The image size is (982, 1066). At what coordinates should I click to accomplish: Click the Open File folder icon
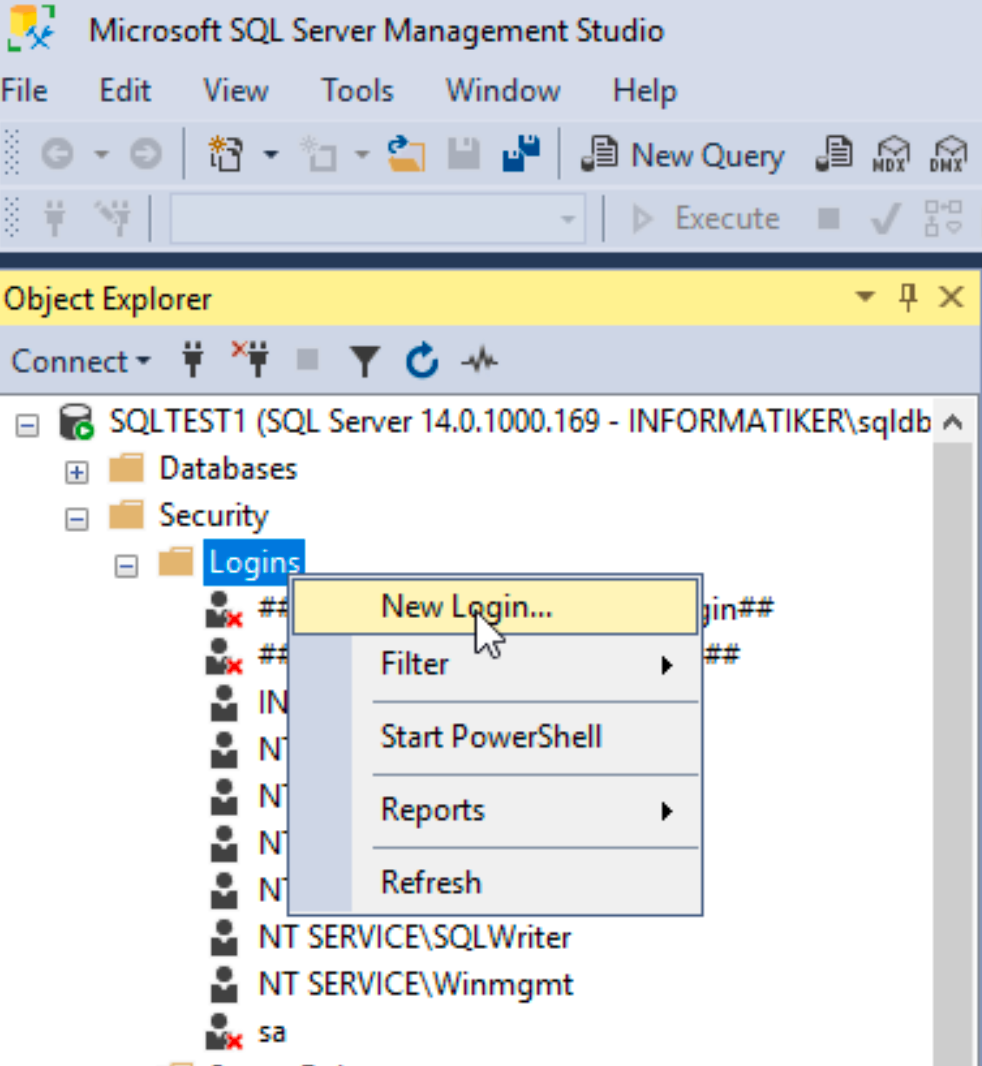pos(406,154)
